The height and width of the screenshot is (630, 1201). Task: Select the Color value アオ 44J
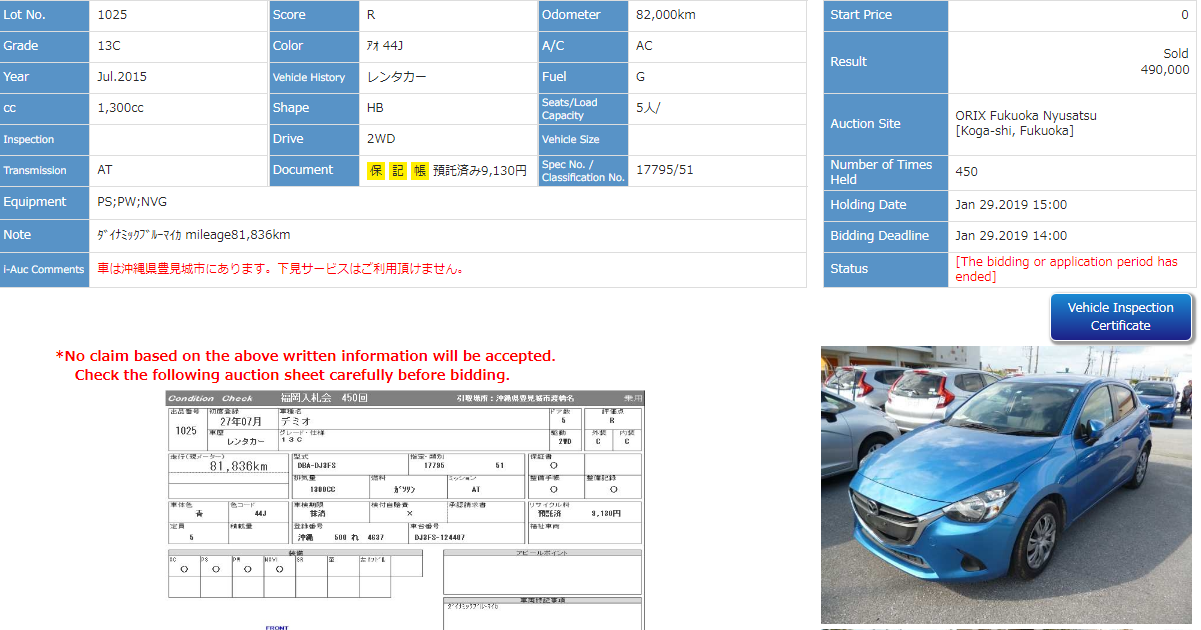tap(385, 46)
